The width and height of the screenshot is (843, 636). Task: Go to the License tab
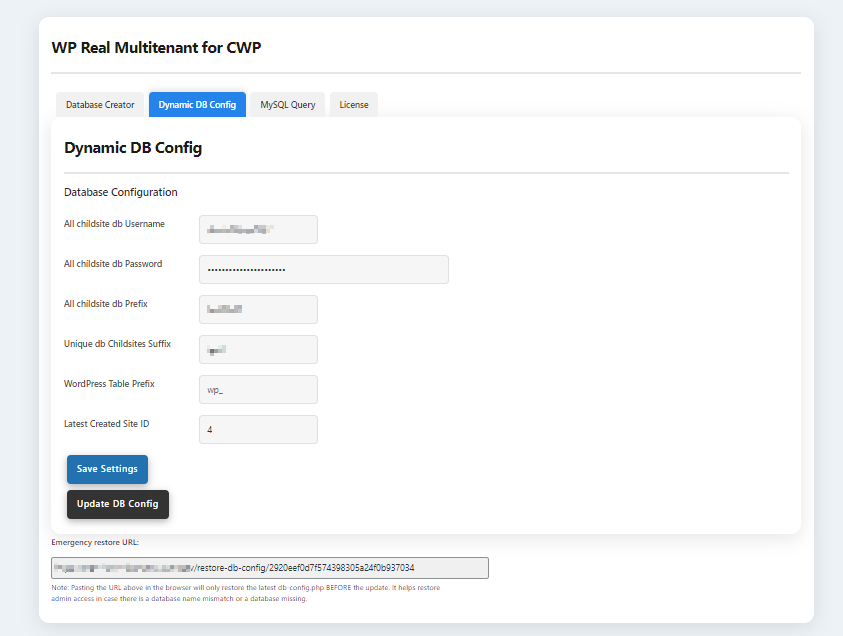click(353, 105)
